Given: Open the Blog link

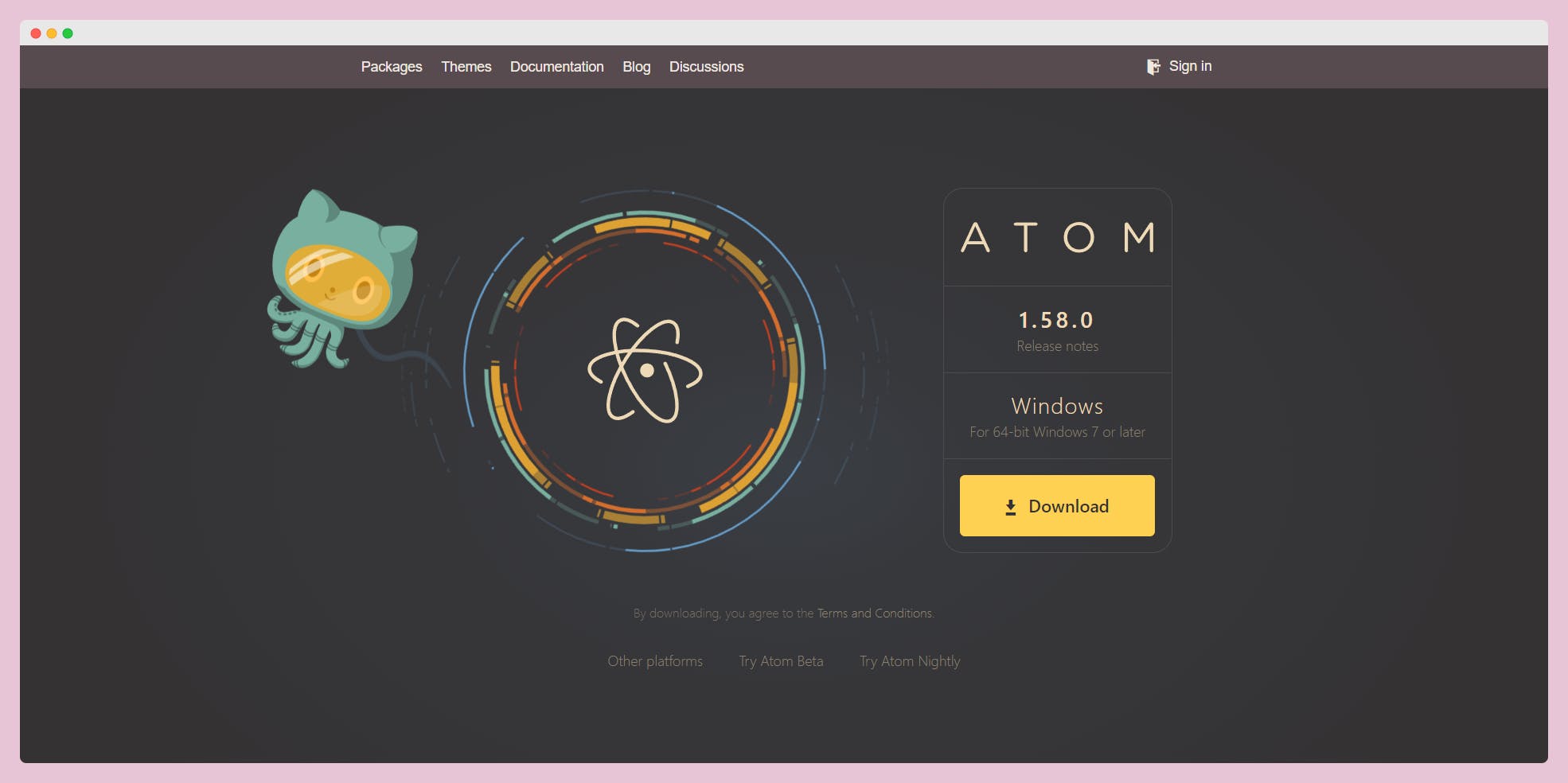Looking at the screenshot, I should click(636, 67).
